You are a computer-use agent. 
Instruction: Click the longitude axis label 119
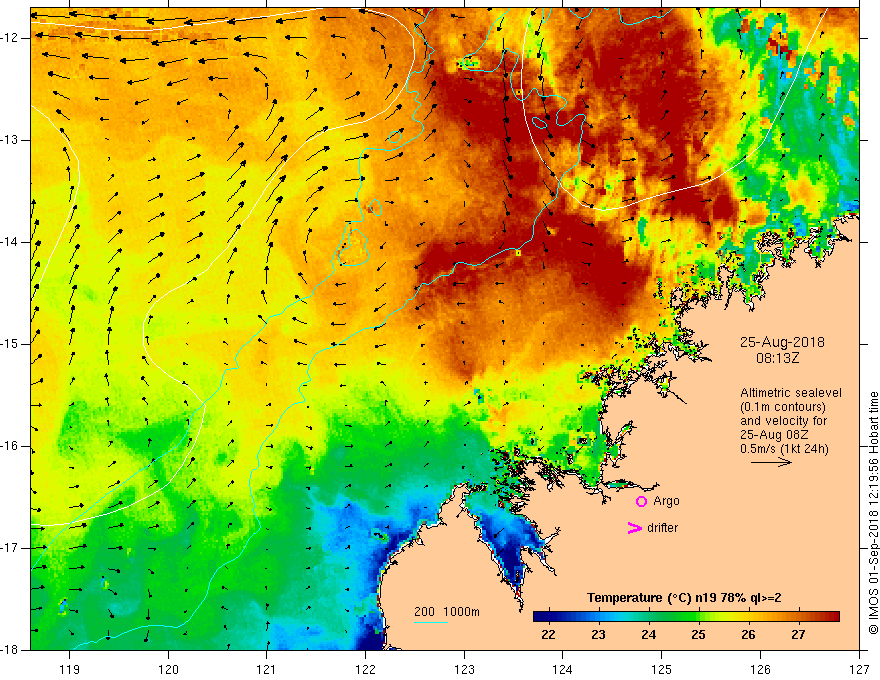pyautogui.click(x=70, y=669)
